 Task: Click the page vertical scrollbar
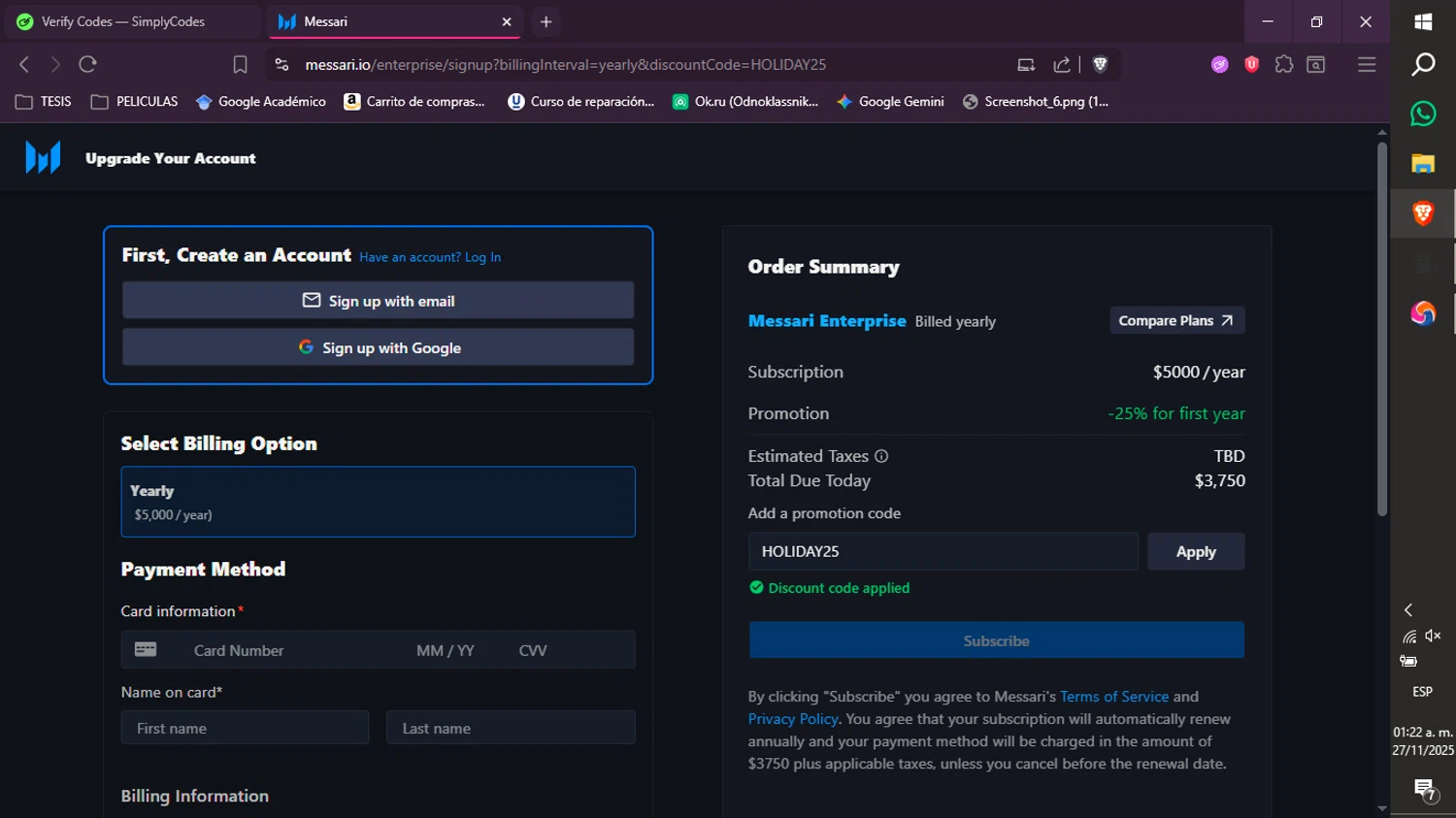[1382, 330]
